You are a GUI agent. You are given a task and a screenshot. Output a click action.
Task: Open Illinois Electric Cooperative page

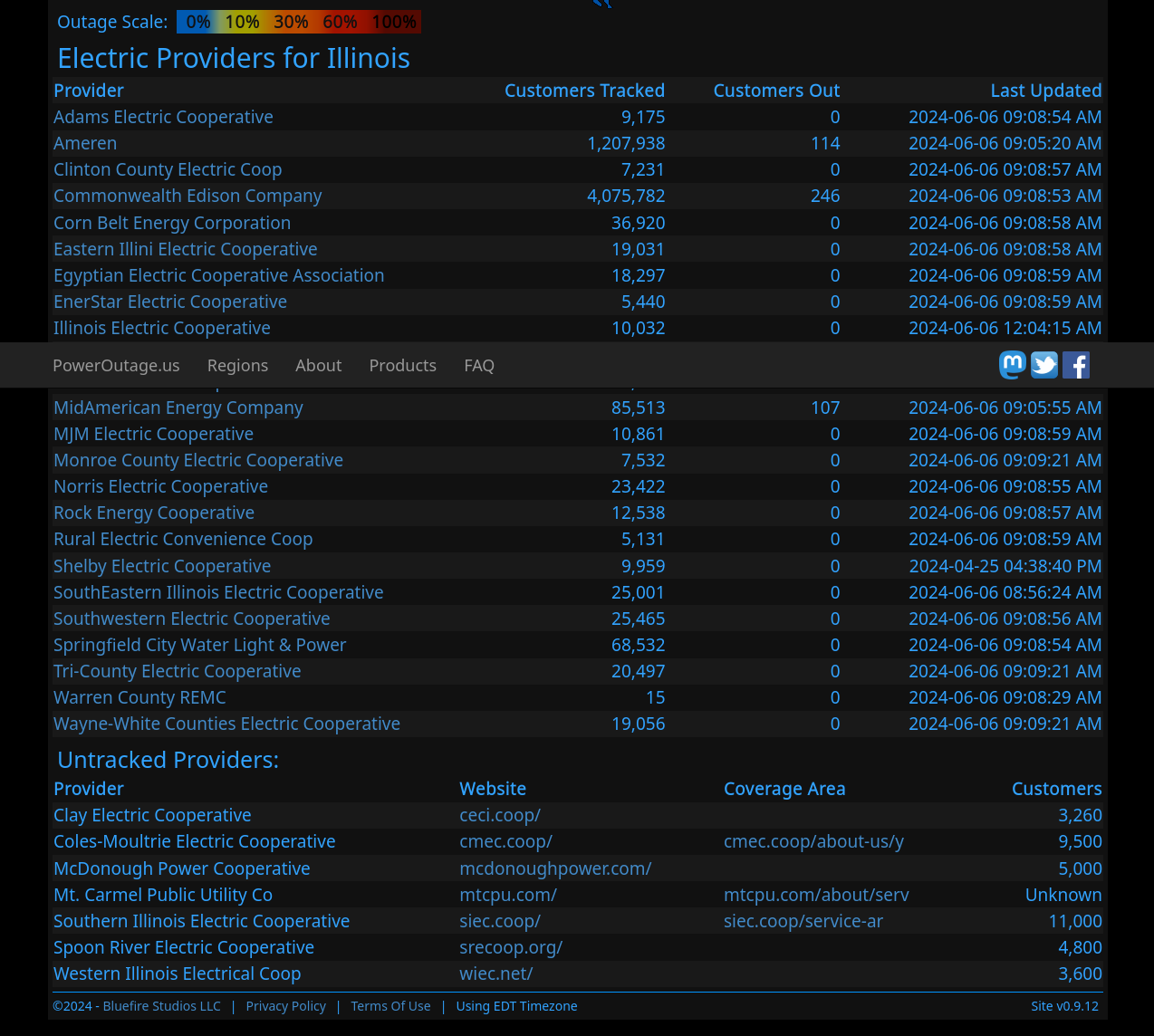(x=162, y=328)
